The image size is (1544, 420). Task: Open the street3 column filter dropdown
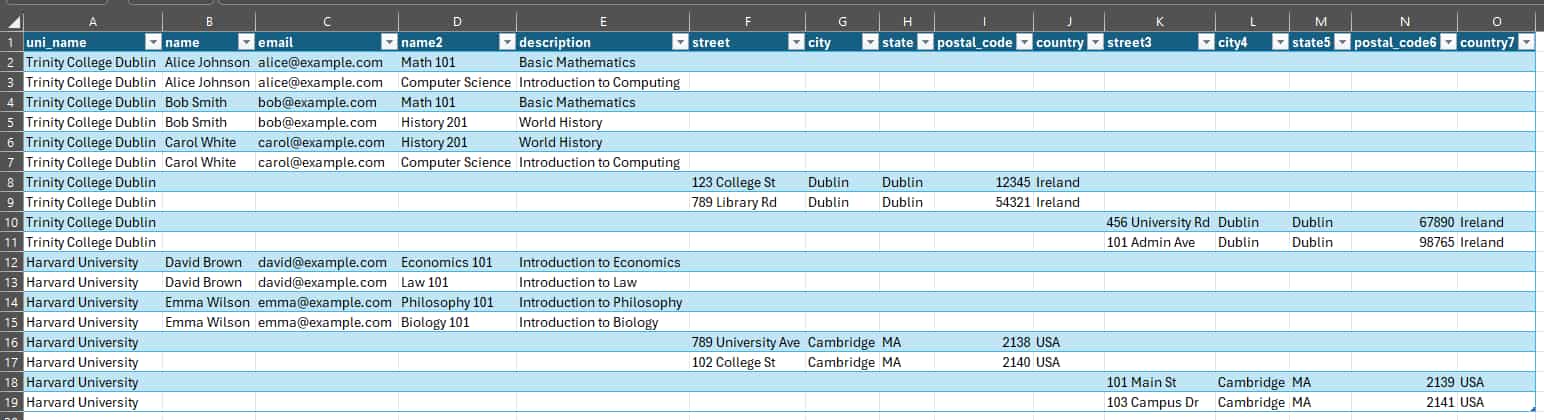click(x=1205, y=42)
